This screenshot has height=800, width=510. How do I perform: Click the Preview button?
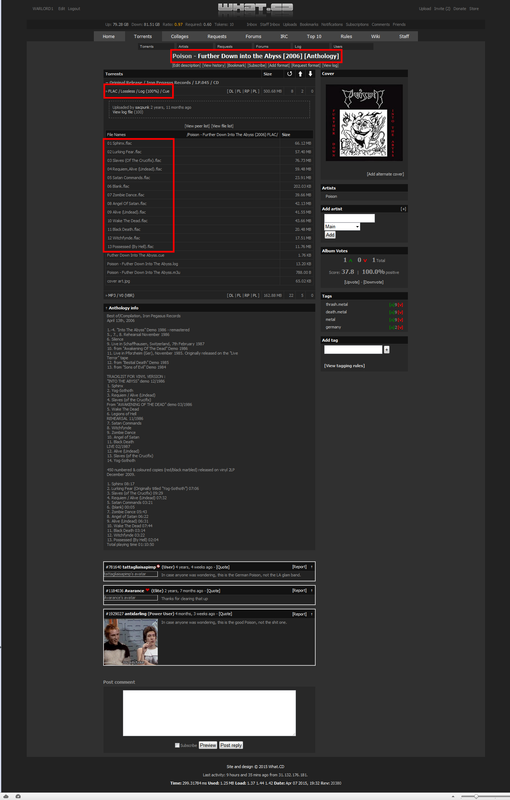click(208, 745)
